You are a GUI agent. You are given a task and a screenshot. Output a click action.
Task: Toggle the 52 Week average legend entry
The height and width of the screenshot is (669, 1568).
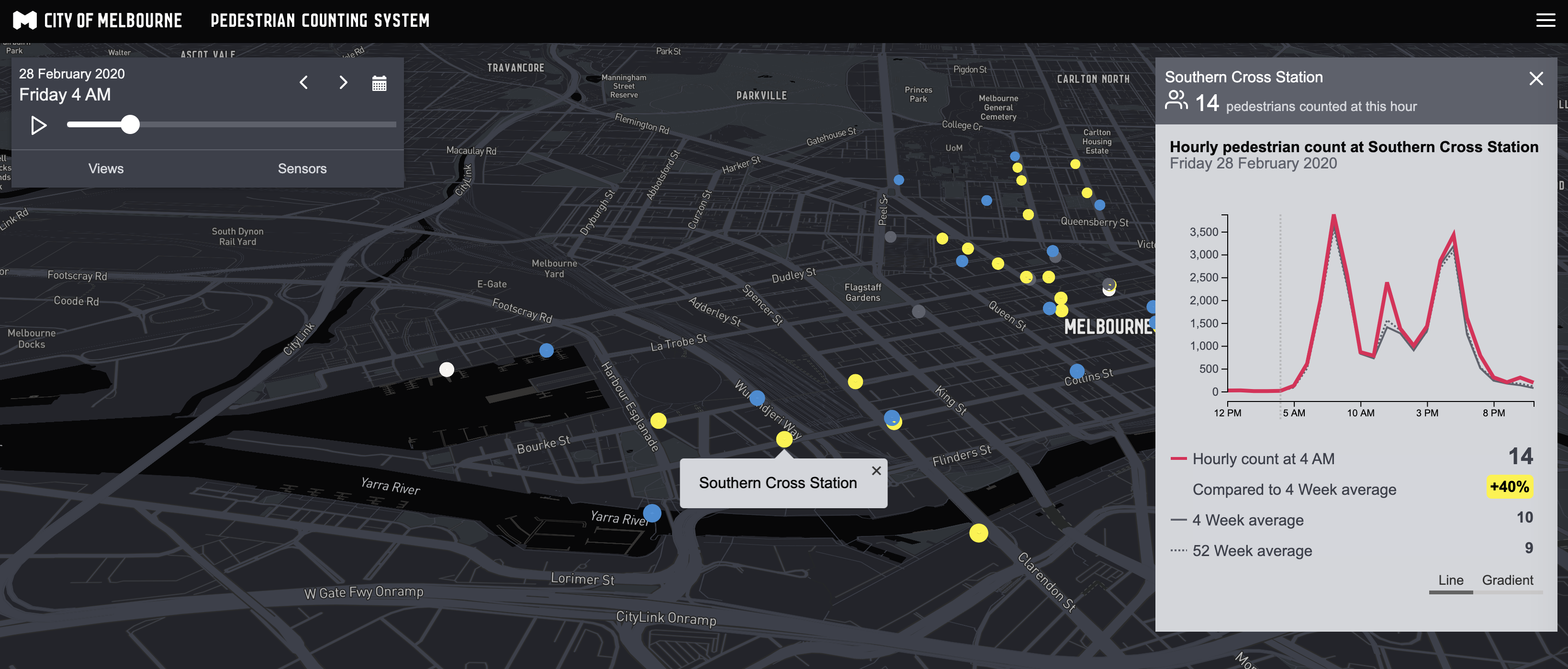[x=1252, y=551]
